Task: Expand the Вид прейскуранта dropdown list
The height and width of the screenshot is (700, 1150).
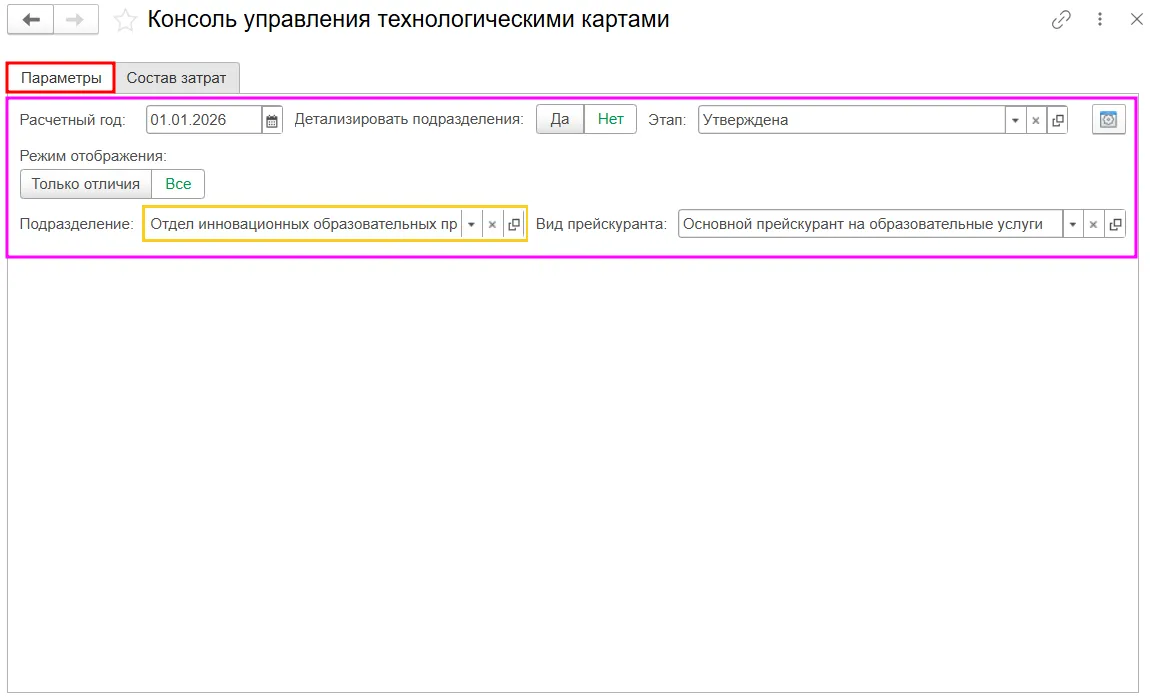Action: (x=1072, y=225)
